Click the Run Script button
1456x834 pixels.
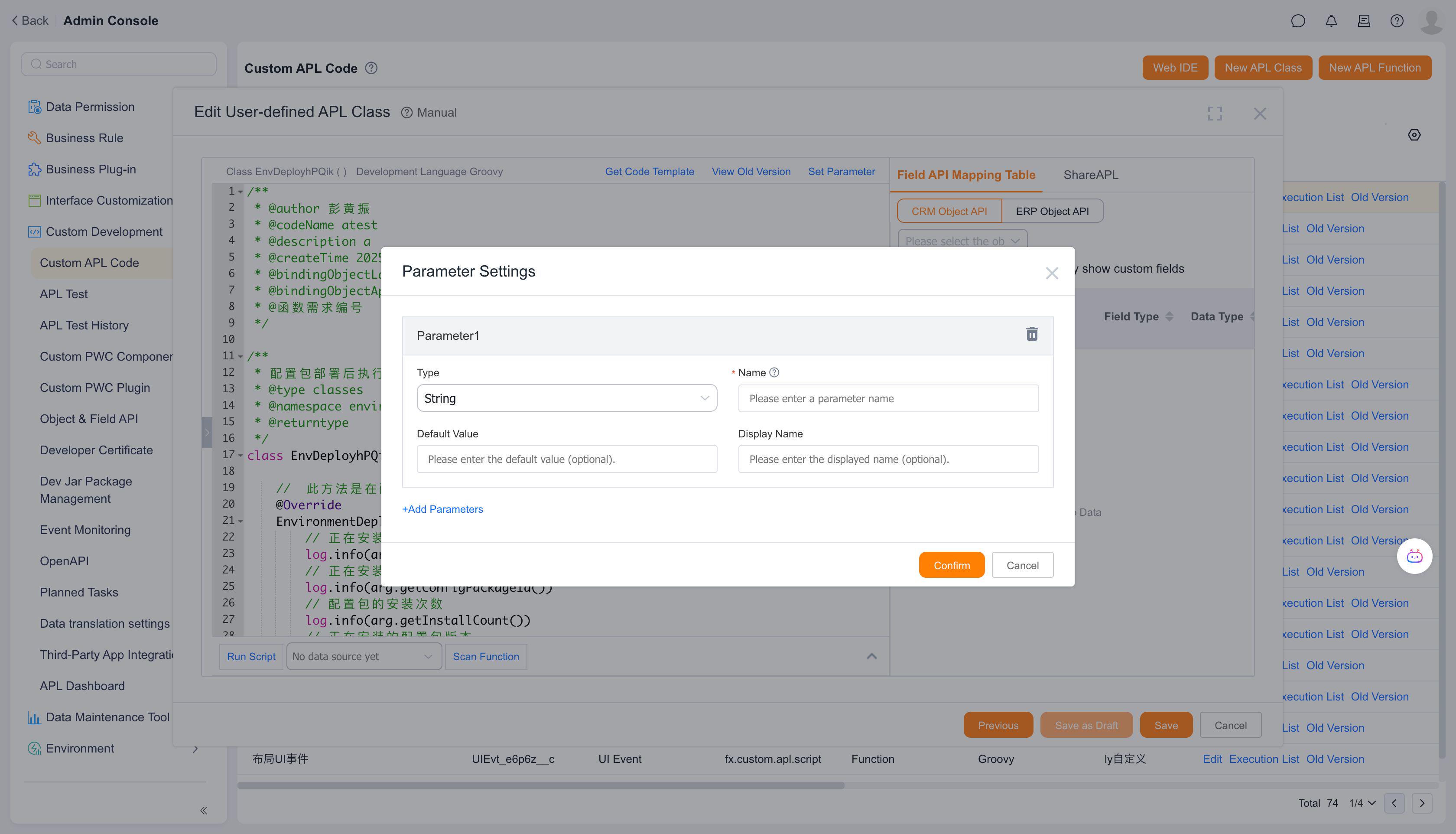pyautogui.click(x=251, y=656)
